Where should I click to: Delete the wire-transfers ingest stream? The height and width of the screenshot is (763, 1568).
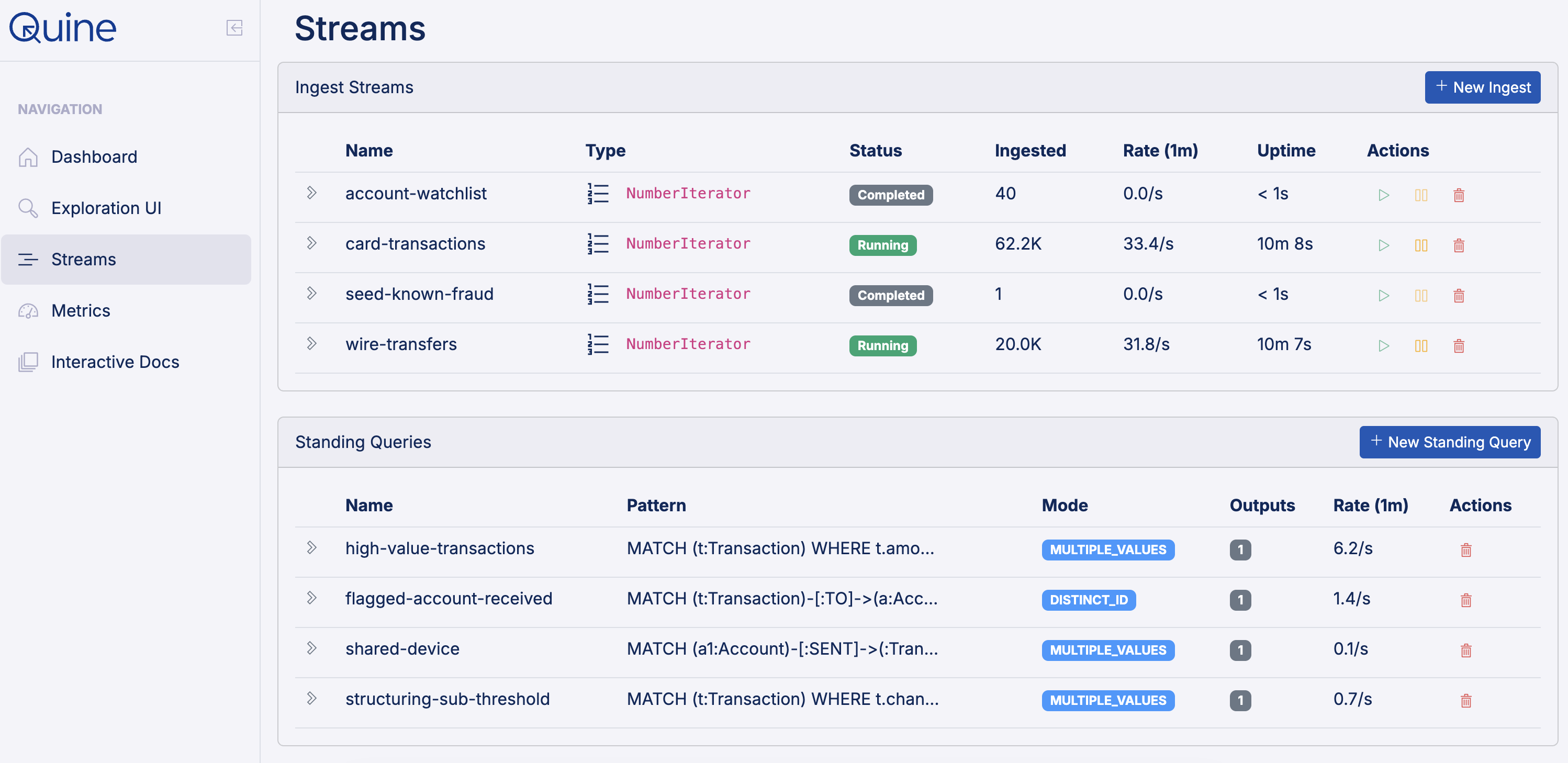click(x=1459, y=345)
